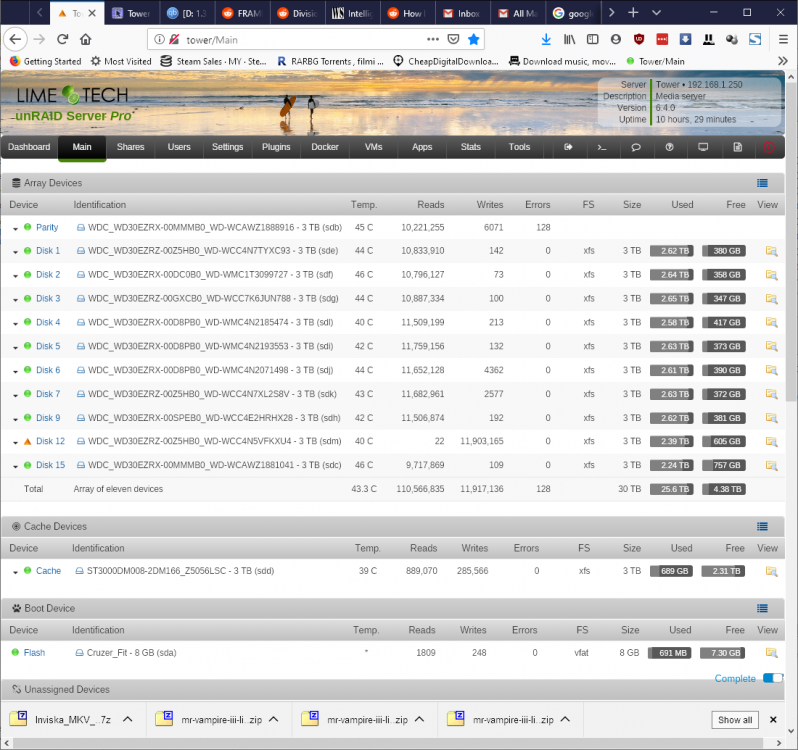Open the help question mark icon
The height and width of the screenshot is (750, 798).
(669, 147)
